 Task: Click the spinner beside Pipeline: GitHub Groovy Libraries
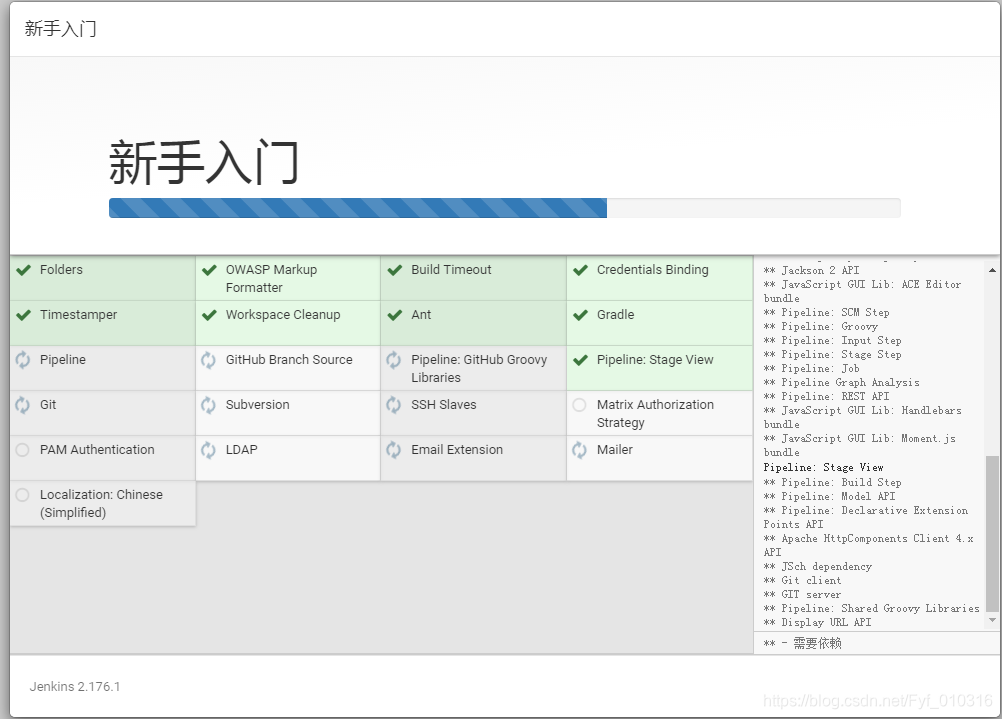click(394, 360)
